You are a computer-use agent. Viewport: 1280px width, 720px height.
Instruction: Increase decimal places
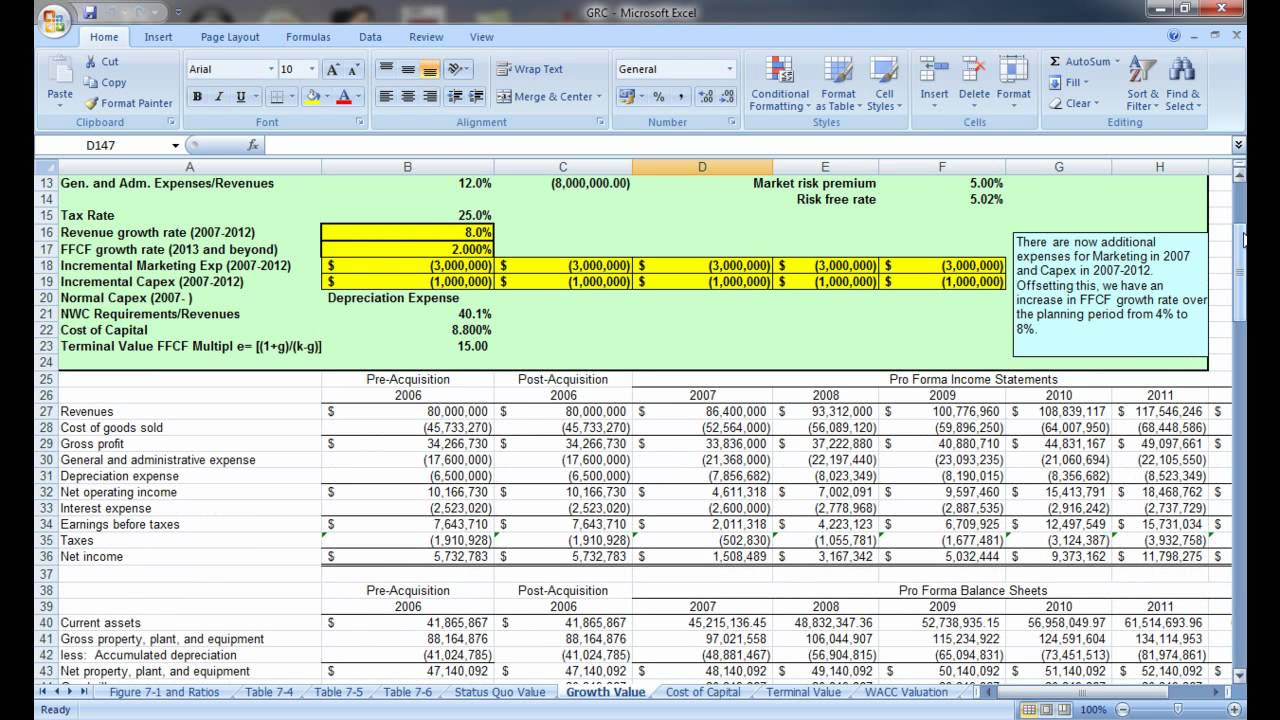pos(706,97)
